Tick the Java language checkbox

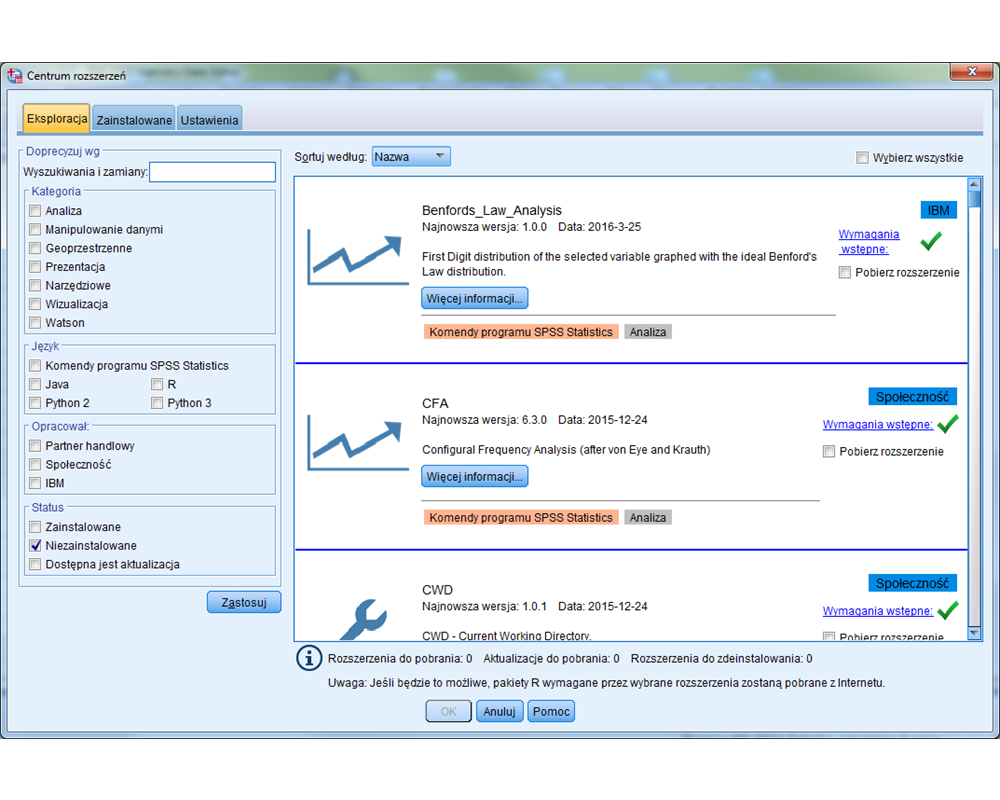[35, 384]
